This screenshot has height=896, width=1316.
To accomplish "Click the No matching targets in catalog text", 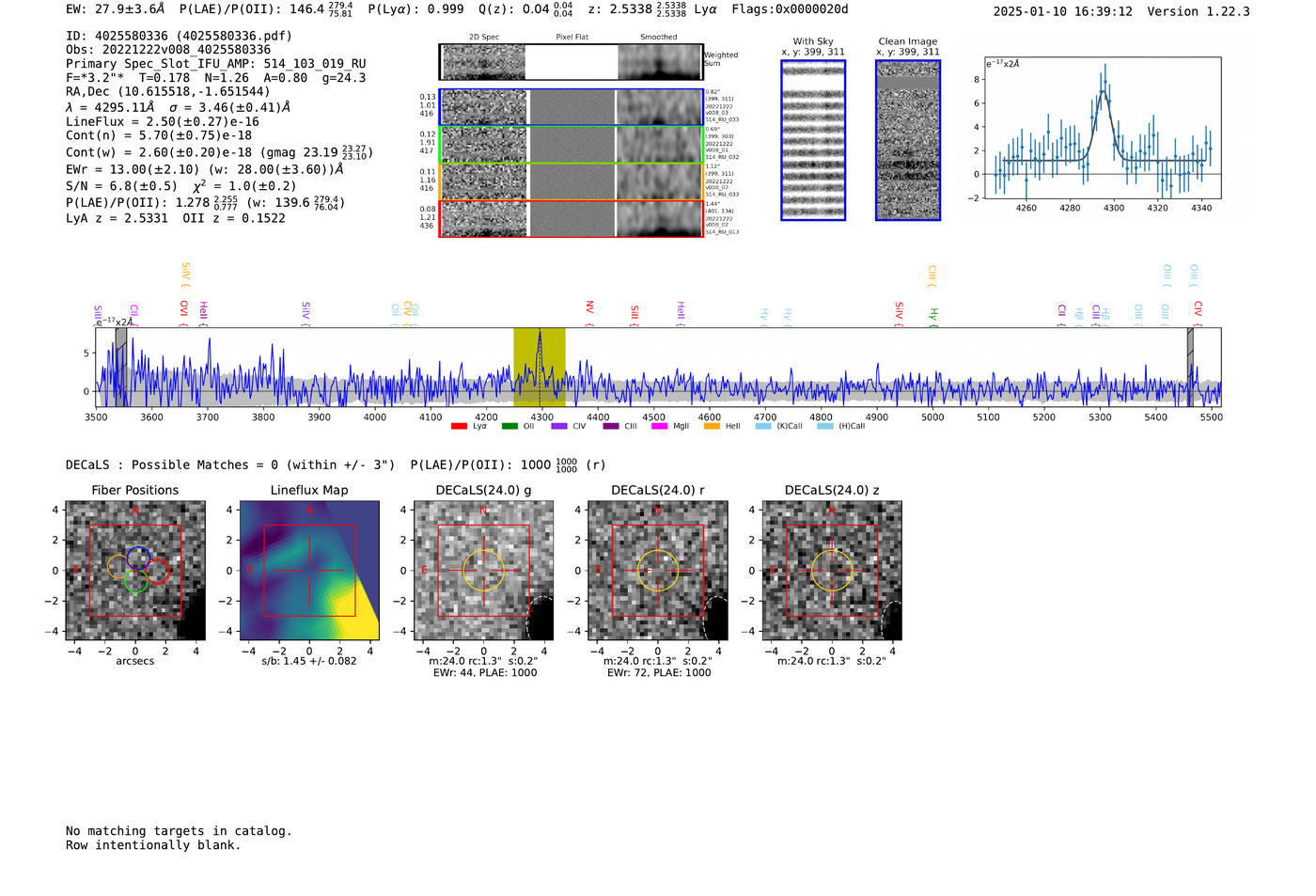I will pos(179,831).
